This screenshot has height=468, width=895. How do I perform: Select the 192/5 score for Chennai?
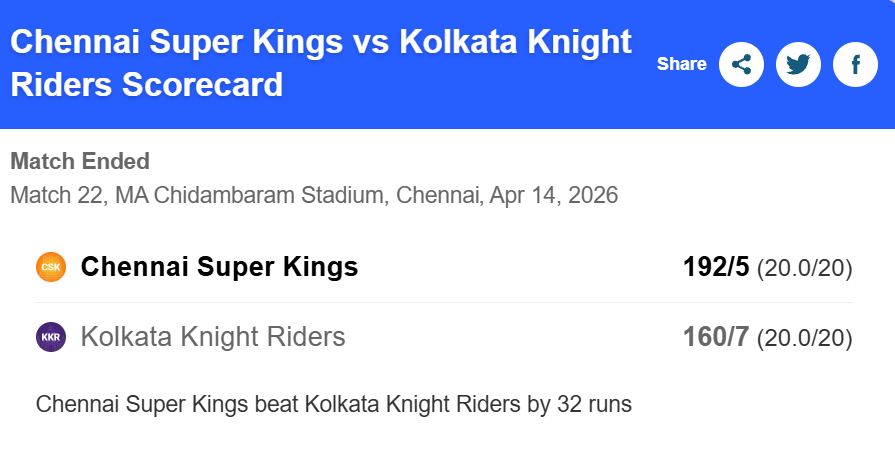(716, 267)
